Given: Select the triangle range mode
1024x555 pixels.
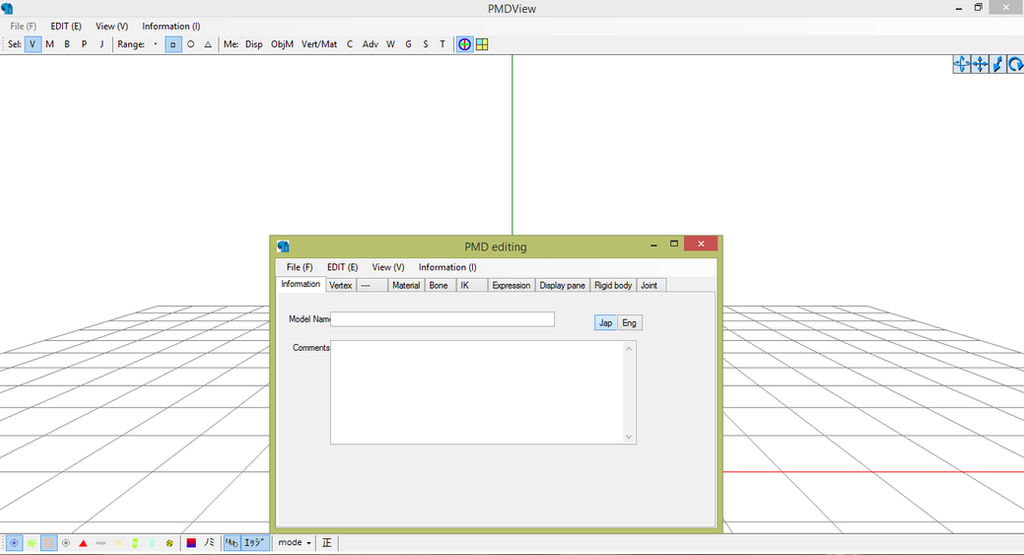Looking at the screenshot, I should 208,44.
